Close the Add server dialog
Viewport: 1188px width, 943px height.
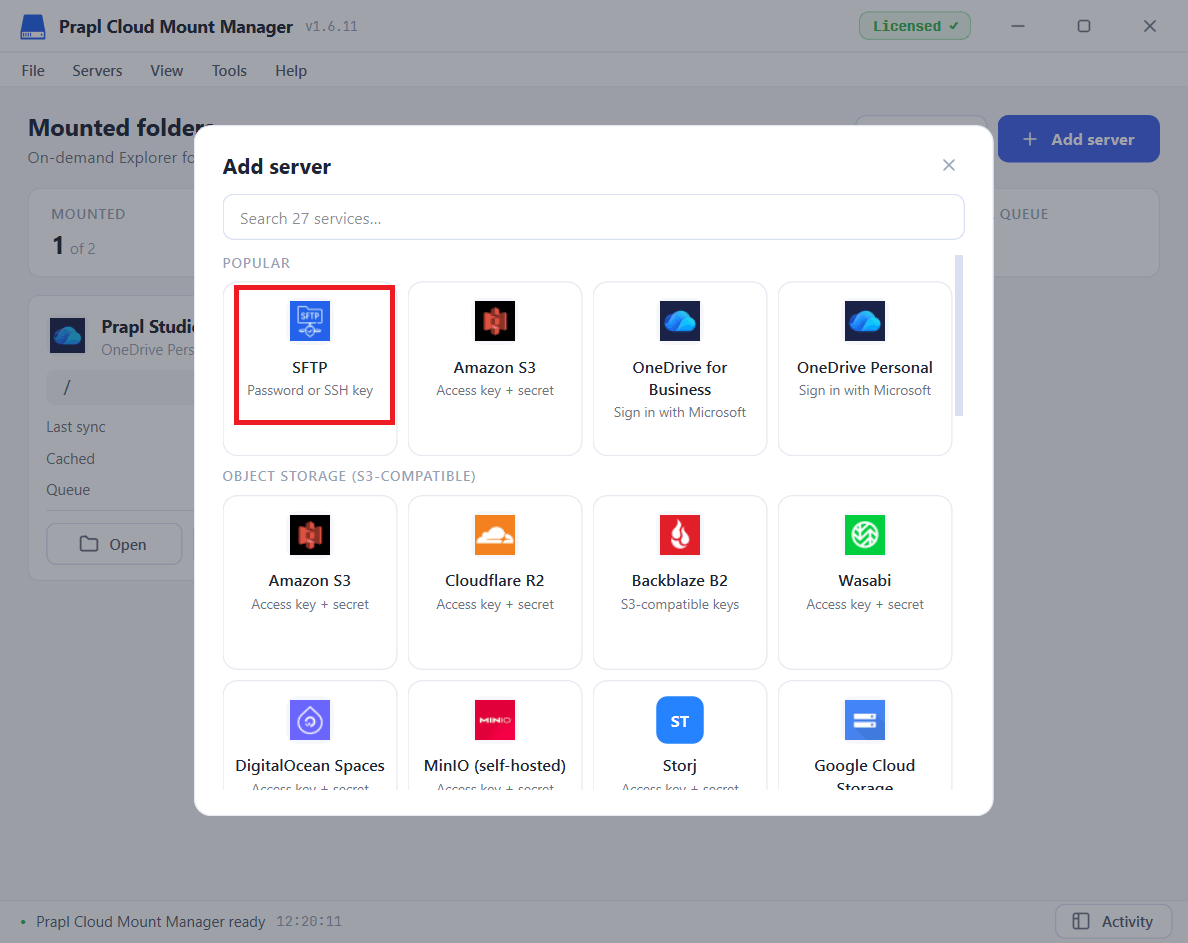pyautogui.click(x=949, y=165)
